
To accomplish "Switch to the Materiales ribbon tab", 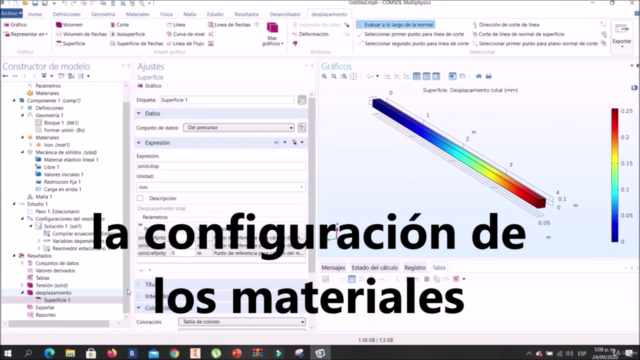I will pyautogui.click(x=138, y=14).
